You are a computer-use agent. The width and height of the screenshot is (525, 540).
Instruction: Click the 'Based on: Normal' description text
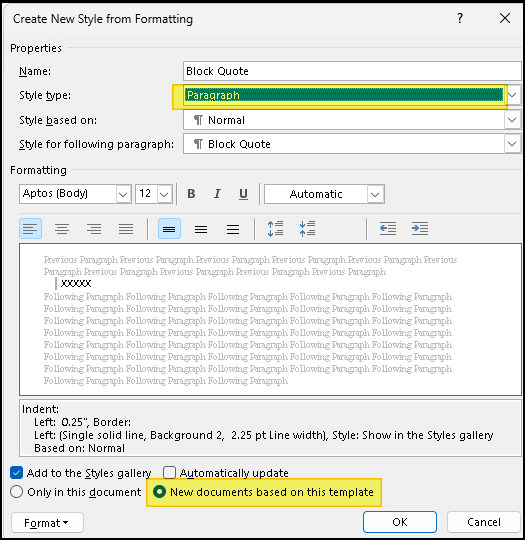point(79,448)
